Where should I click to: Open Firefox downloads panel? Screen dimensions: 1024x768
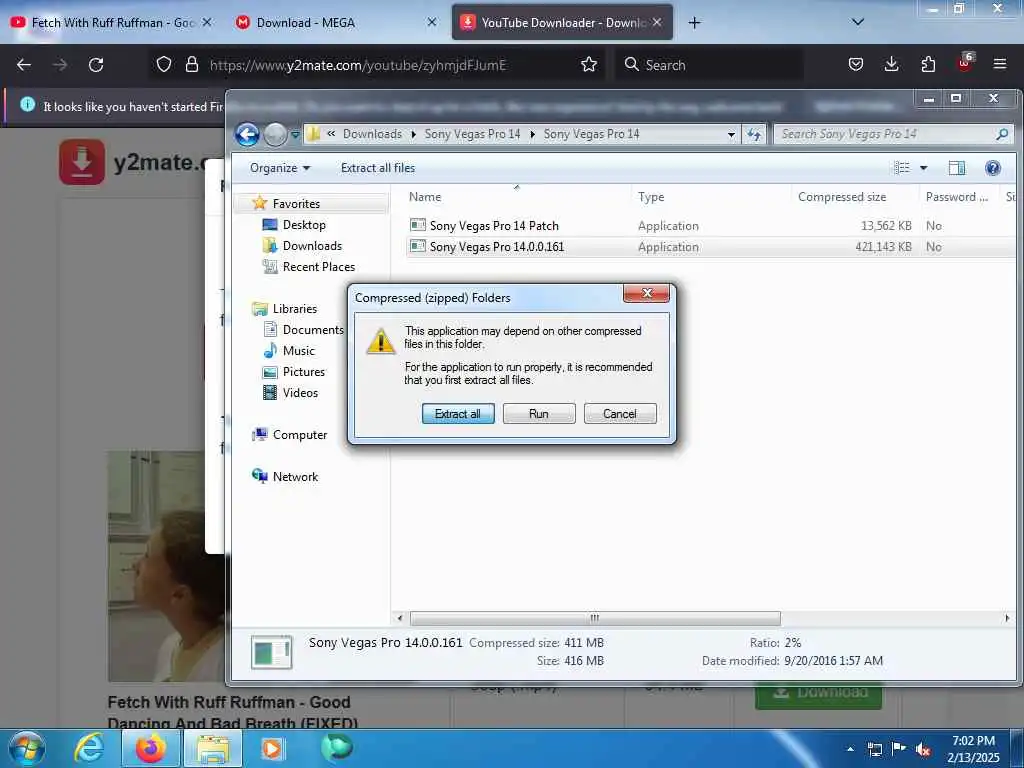pos(891,65)
